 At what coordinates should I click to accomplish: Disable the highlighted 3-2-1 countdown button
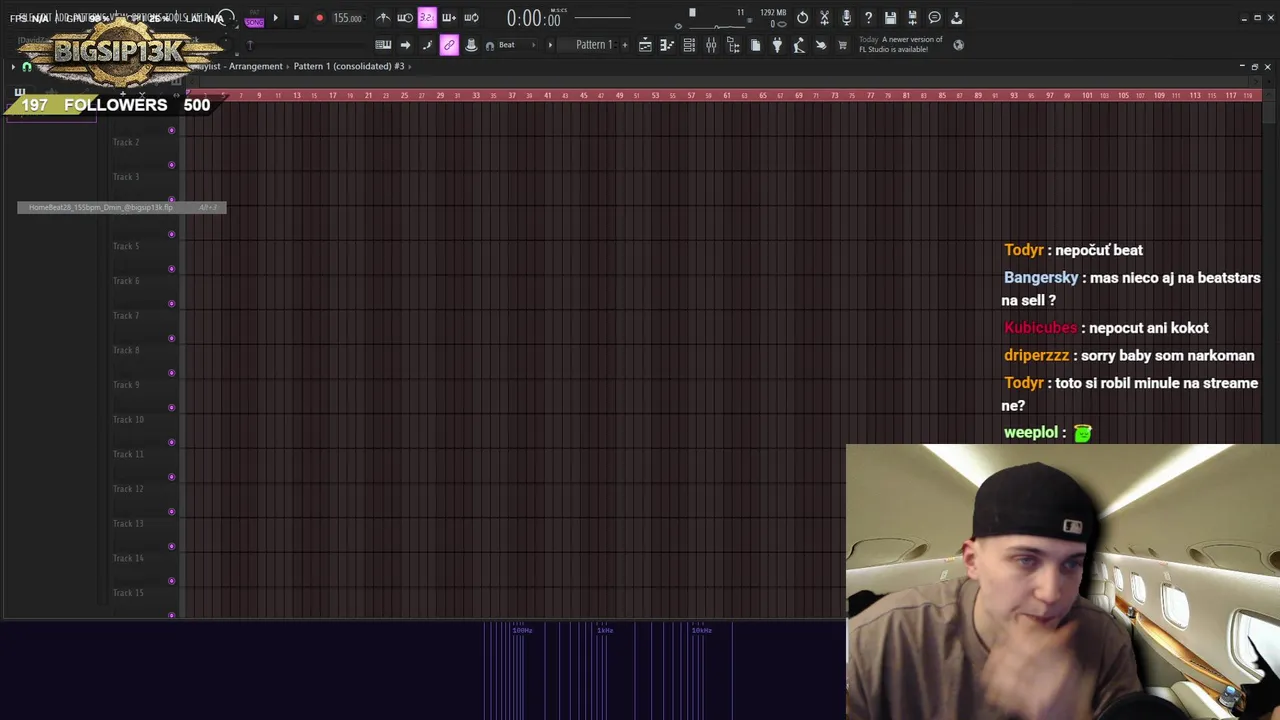click(427, 18)
